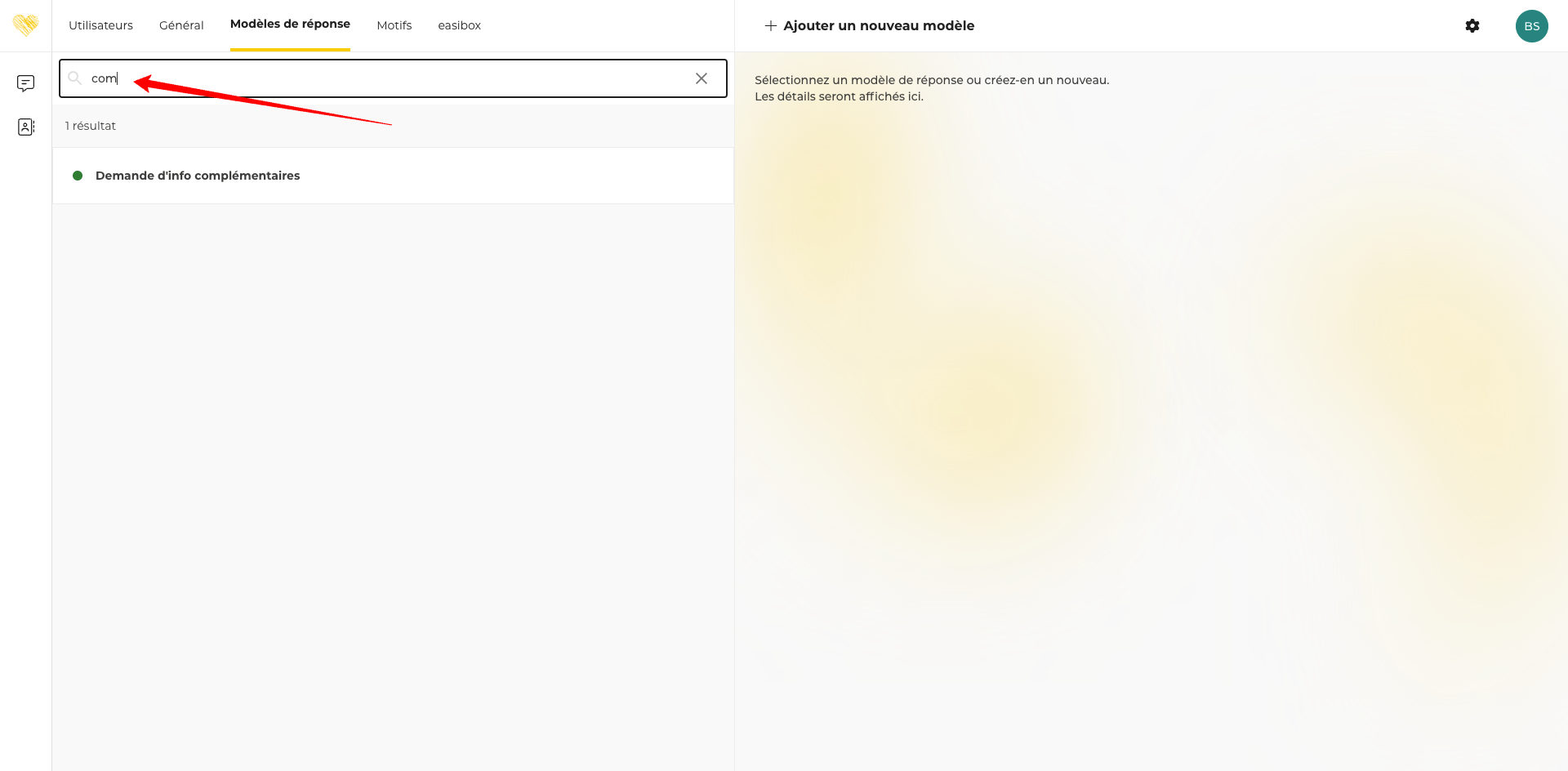1568x771 pixels.
Task: Open the Motifs tab
Action: click(394, 26)
